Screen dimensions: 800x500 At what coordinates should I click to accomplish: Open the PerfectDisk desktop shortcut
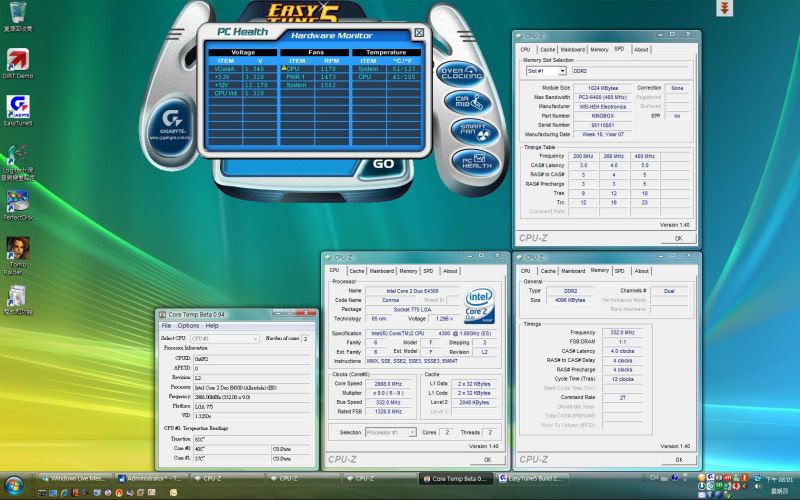click(x=17, y=205)
